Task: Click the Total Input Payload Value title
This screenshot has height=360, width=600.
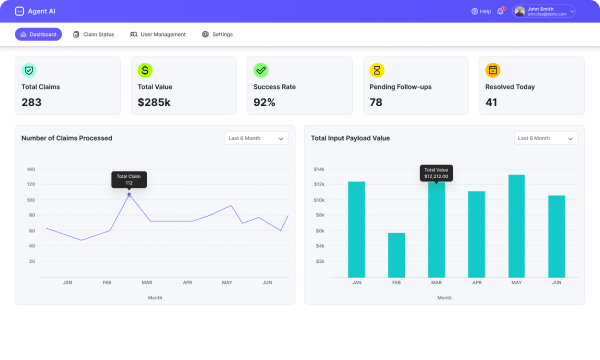Action: [351, 138]
